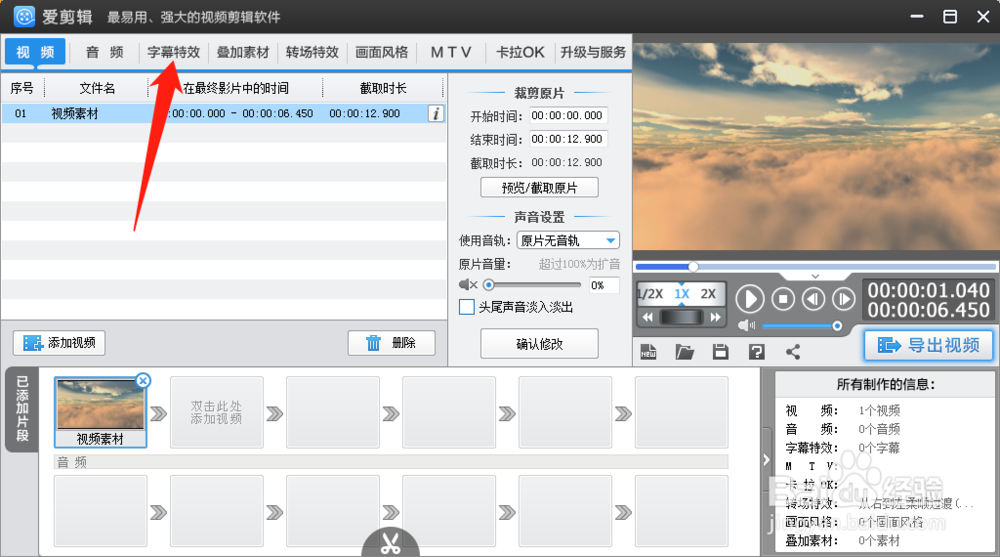The image size is (1000, 557).
Task: Select 1/2X playback speed
Action: coord(651,293)
